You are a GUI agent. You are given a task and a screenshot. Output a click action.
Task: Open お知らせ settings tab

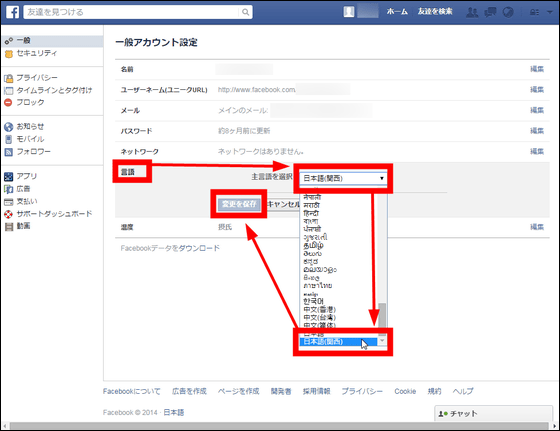tap(30, 126)
